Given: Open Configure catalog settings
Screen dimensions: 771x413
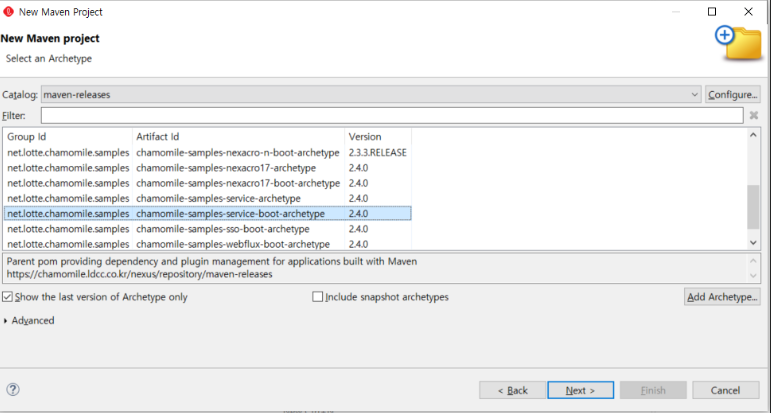Looking at the screenshot, I should point(733,94).
